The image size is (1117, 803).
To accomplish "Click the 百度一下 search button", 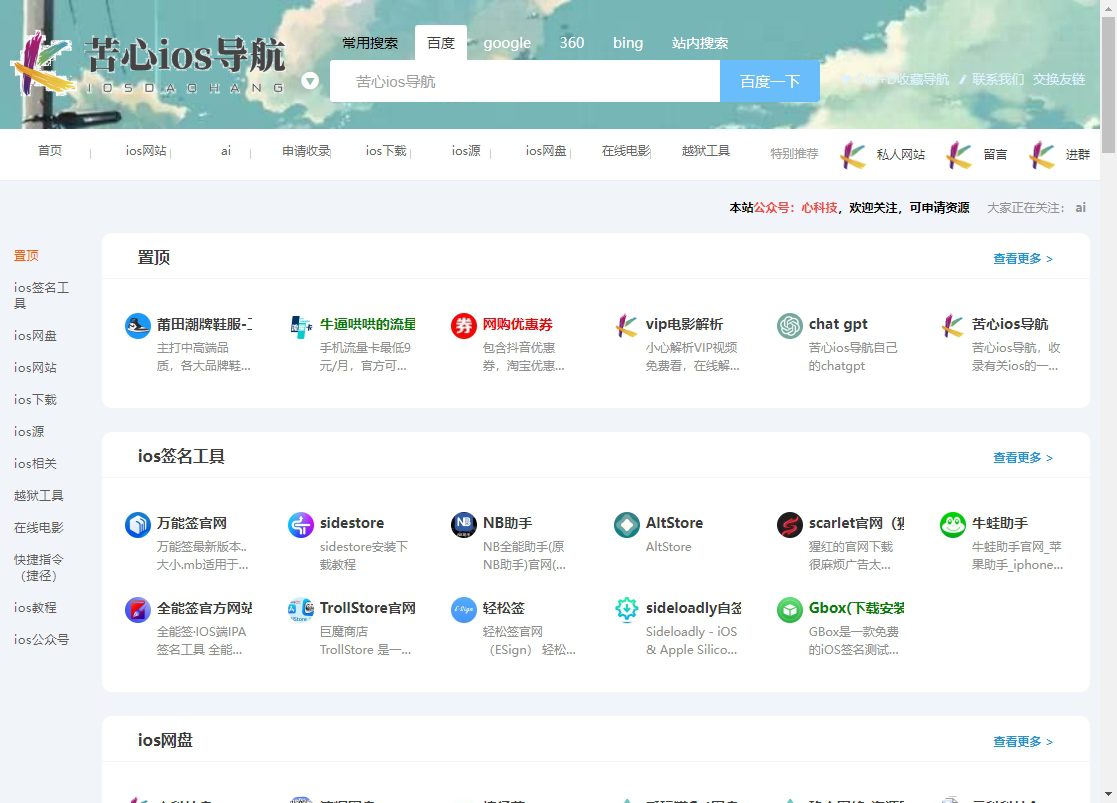I will click(769, 81).
